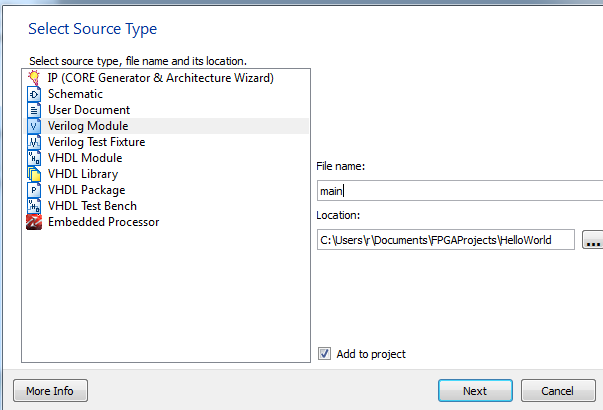Click the Schematic source type icon
Screen dimensions: 603x410
click(33, 94)
